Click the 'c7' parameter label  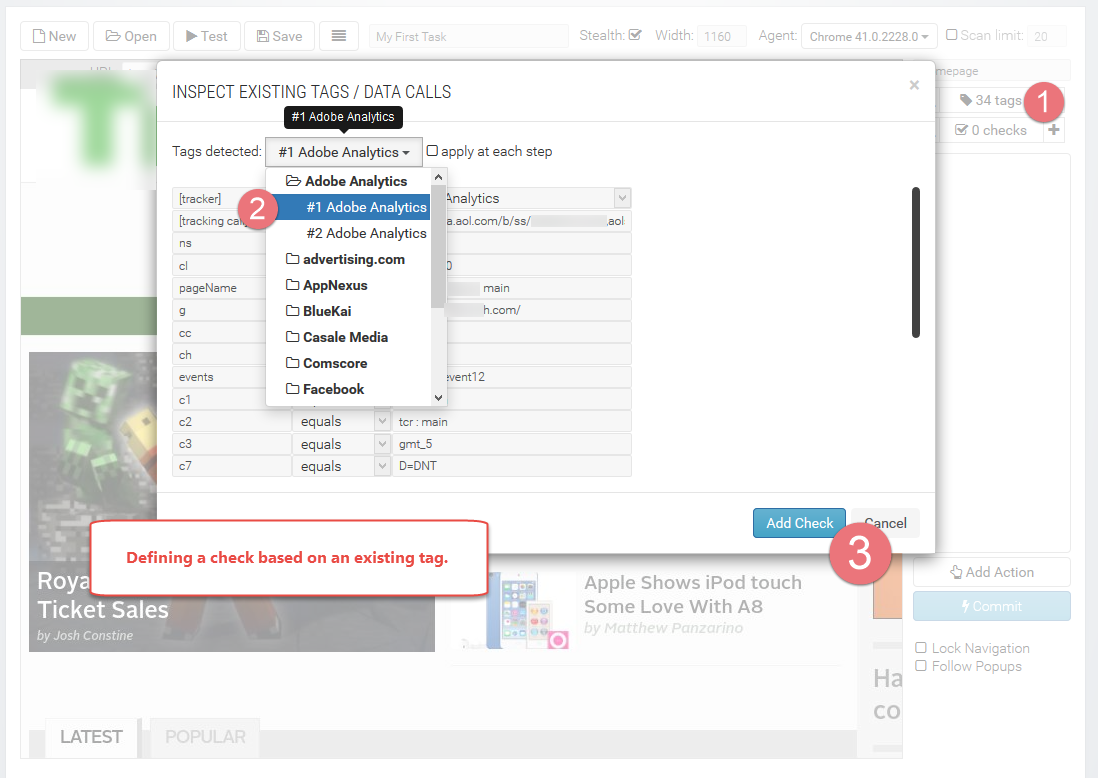pyautogui.click(x=185, y=466)
